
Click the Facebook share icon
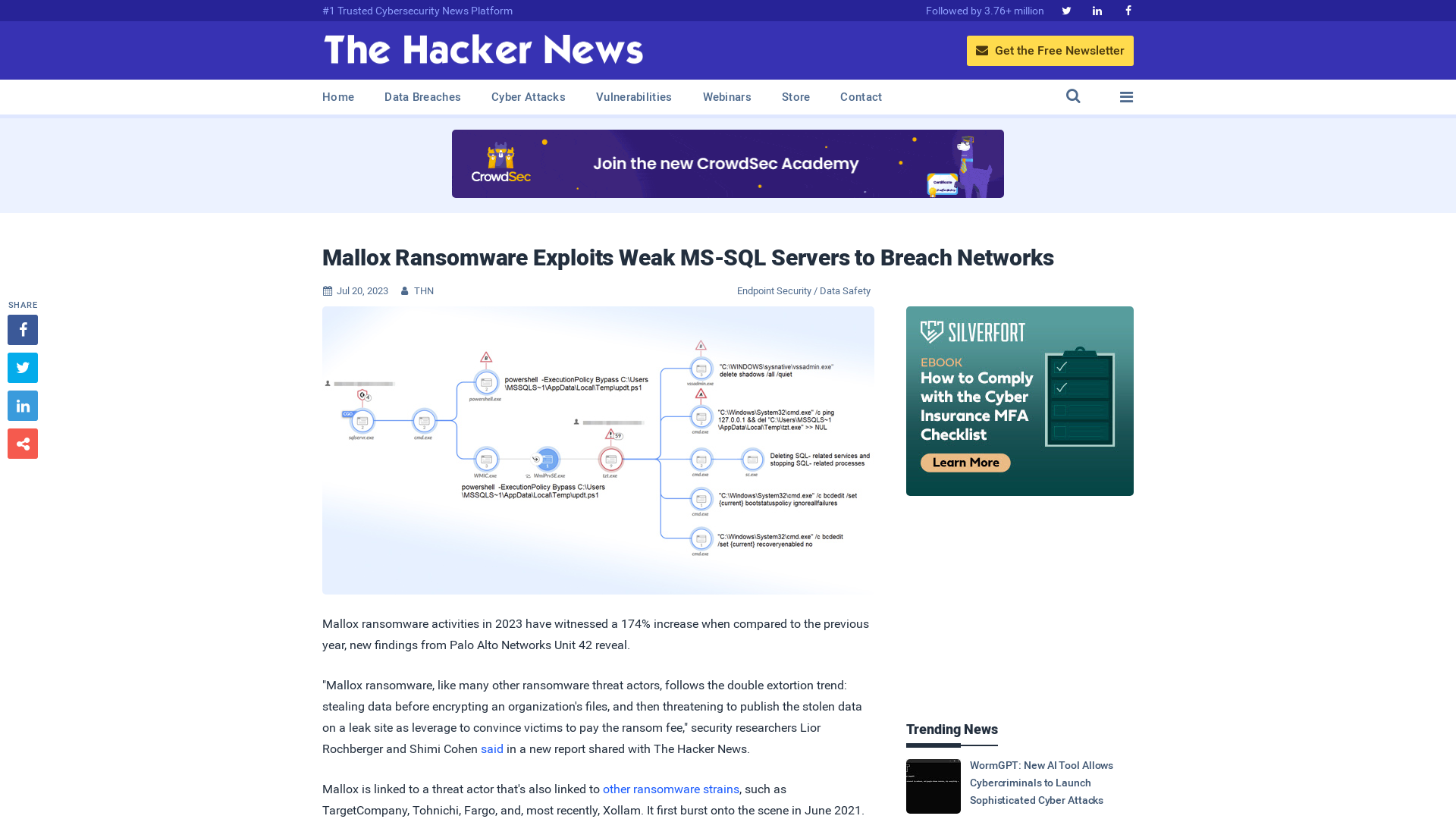[x=22, y=329]
